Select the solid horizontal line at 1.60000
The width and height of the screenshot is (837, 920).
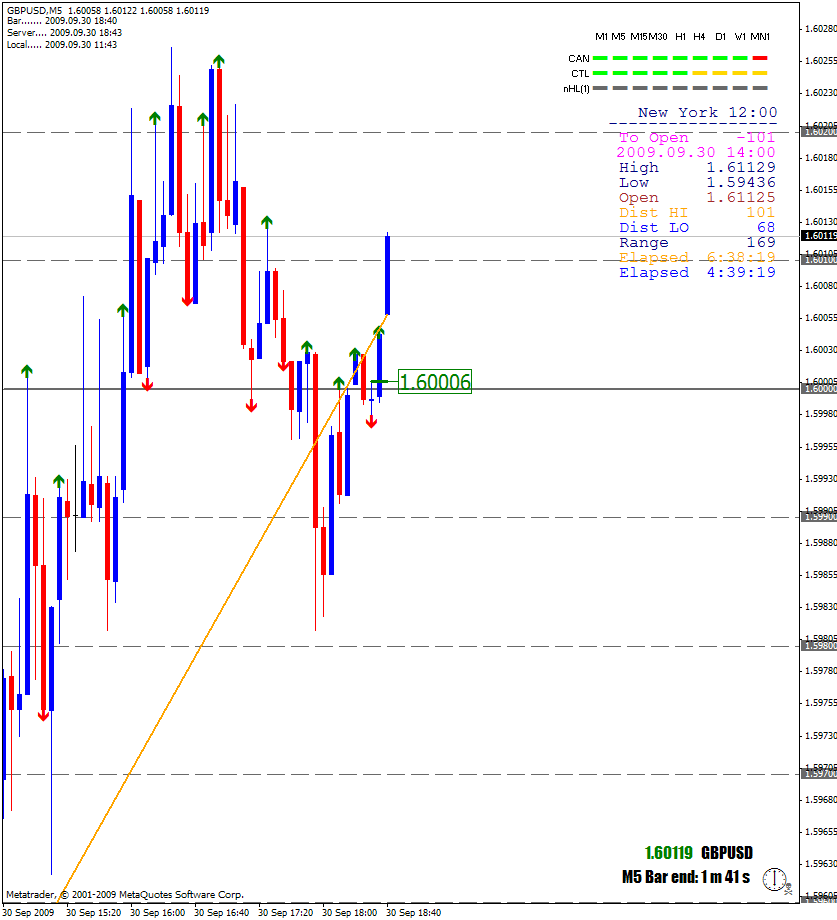click(401, 389)
